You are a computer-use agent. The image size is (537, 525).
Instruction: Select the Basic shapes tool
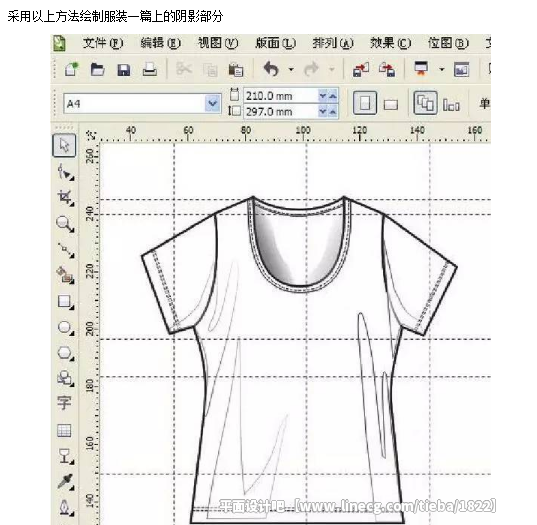coord(65,378)
